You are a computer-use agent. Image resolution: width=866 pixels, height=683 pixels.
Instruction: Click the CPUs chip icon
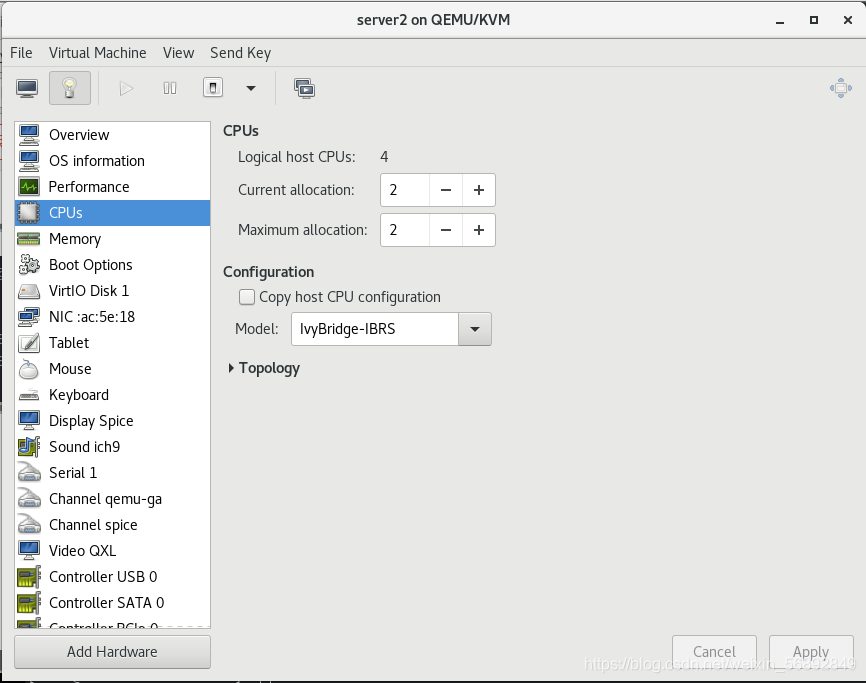point(29,213)
